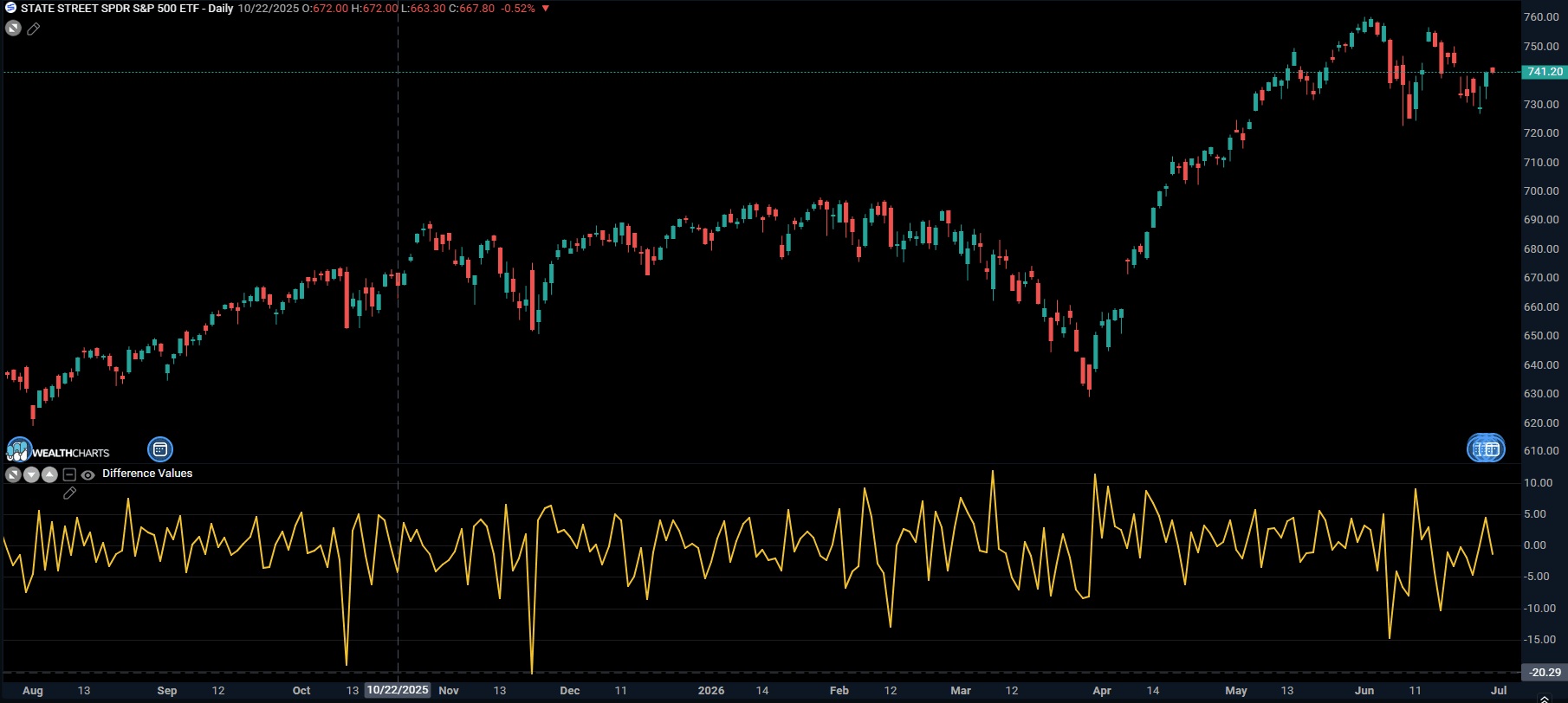This screenshot has height=703, width=1568.
Task: Click the Apr label on time axis
Action: pos(1102,690)
